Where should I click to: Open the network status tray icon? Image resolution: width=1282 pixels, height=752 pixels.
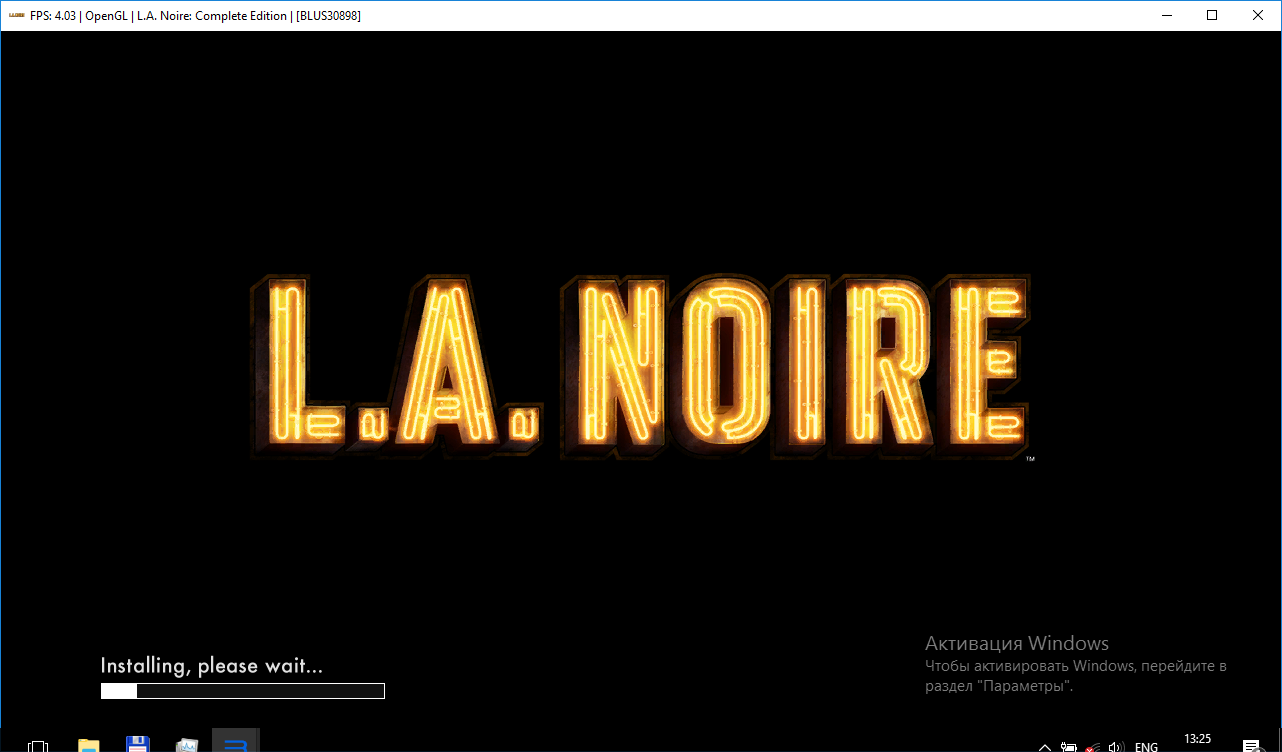click(1093, 746)
